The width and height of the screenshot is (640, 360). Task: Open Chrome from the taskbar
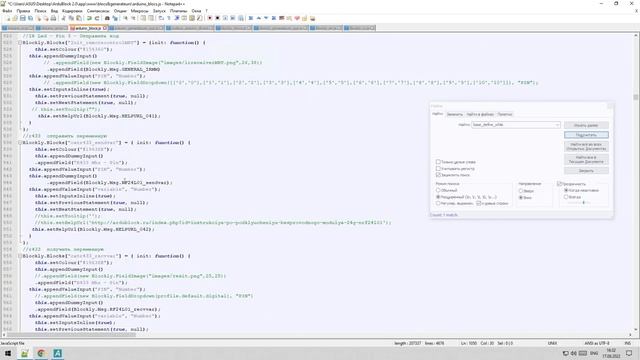click(41, 353)
